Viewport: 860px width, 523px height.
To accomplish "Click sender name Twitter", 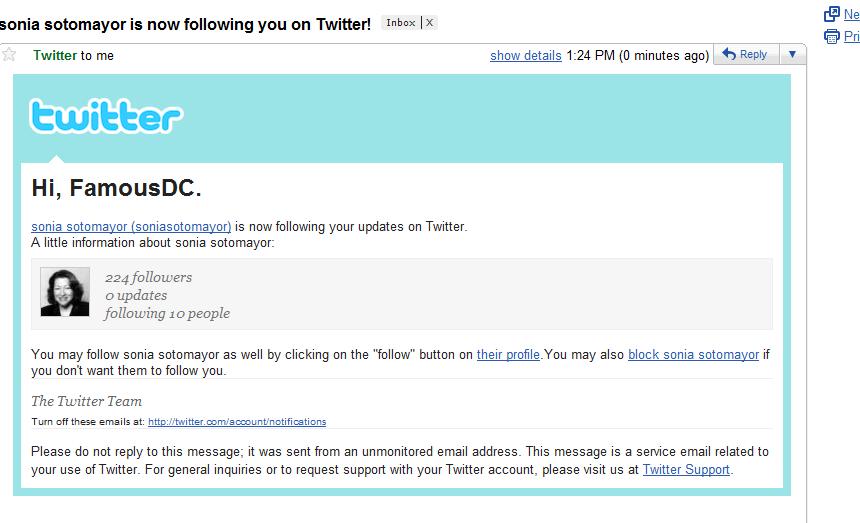I will 55,55.
